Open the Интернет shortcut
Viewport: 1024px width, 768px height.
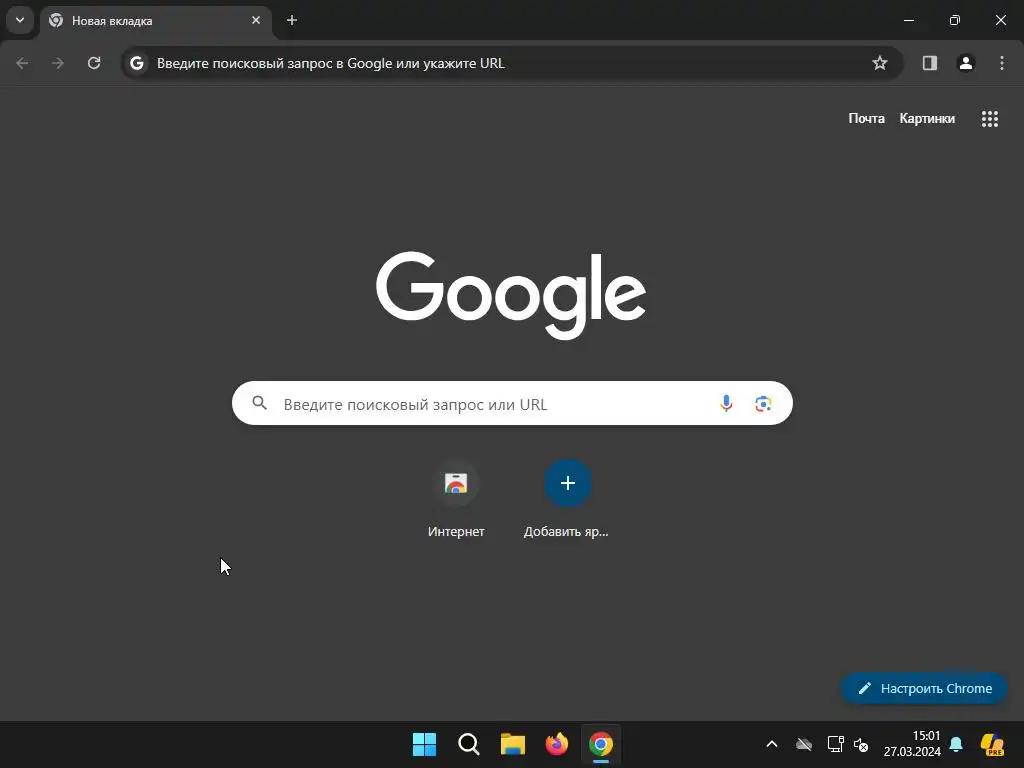[456, 500]
